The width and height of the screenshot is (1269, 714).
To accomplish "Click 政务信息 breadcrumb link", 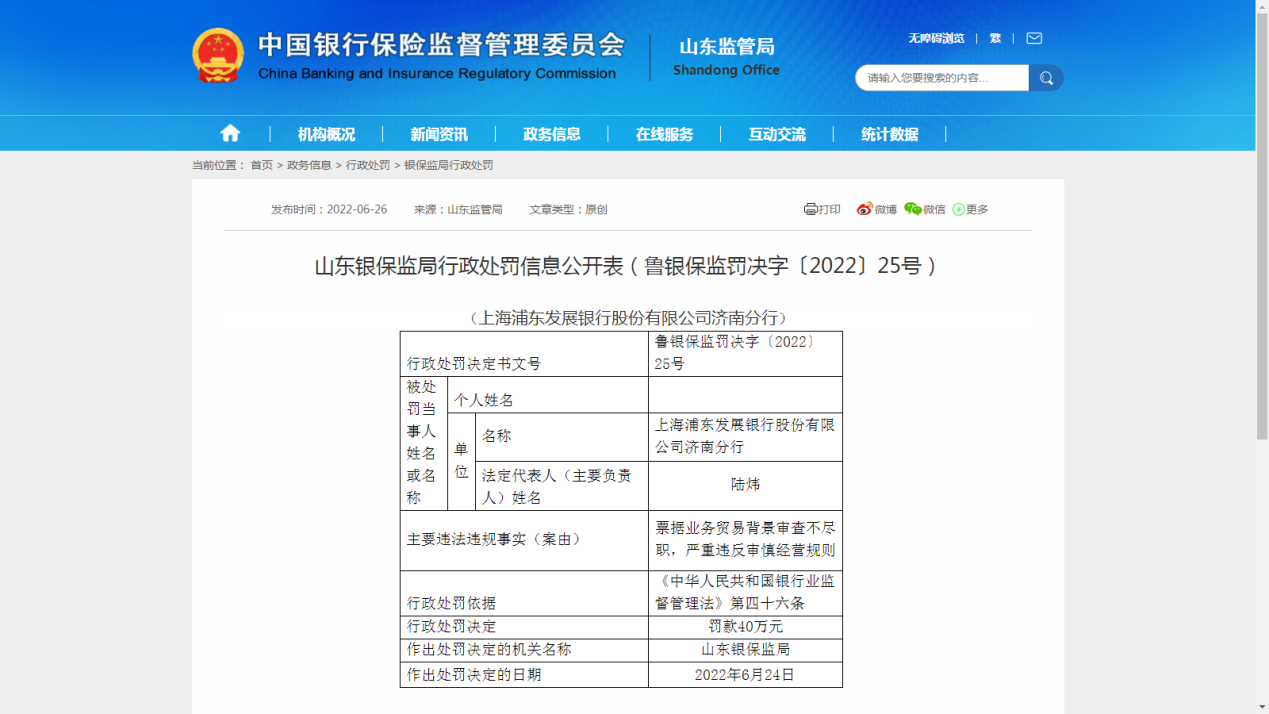I will (x=309, y=165).
